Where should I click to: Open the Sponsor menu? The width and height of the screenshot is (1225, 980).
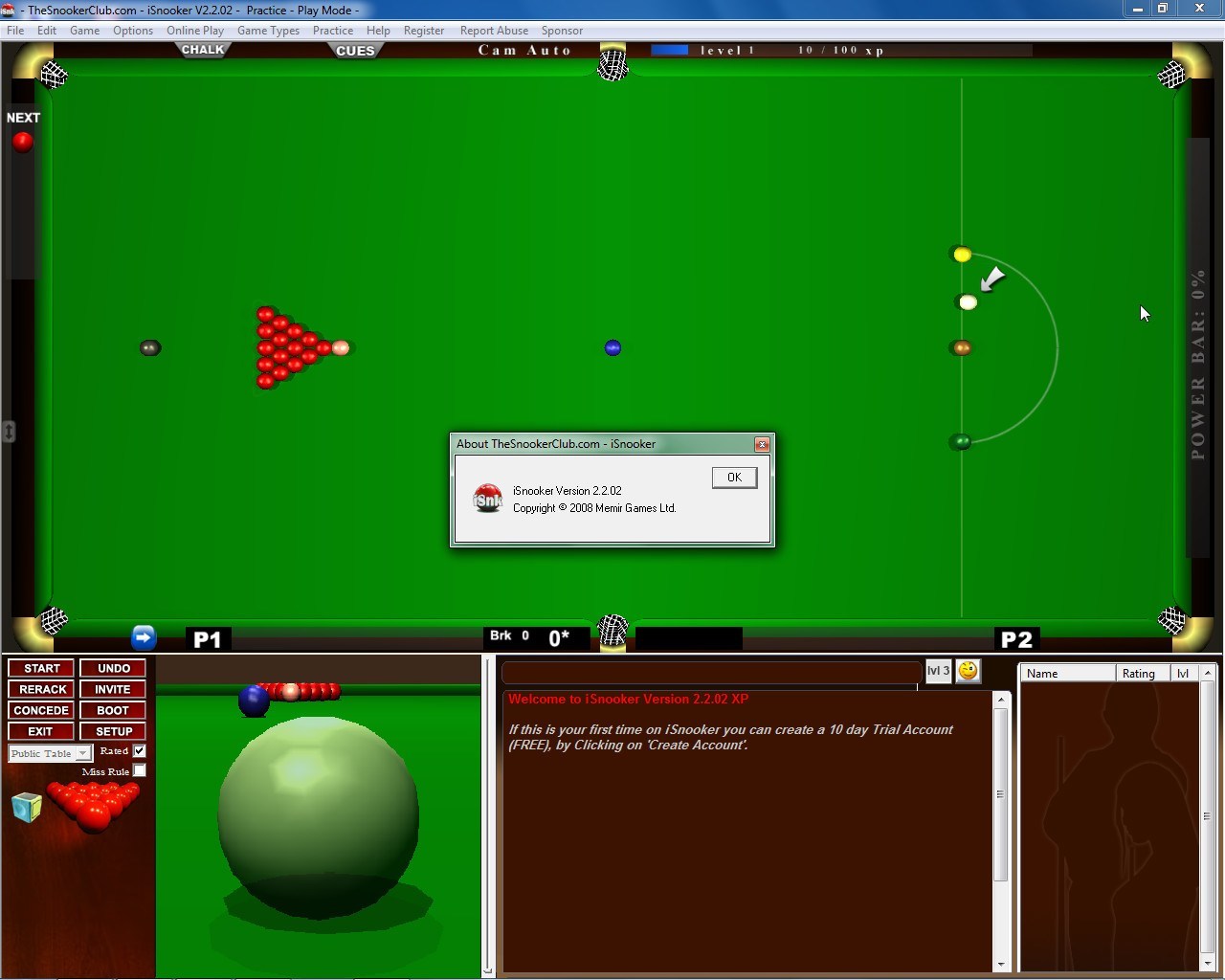point(562,31)
